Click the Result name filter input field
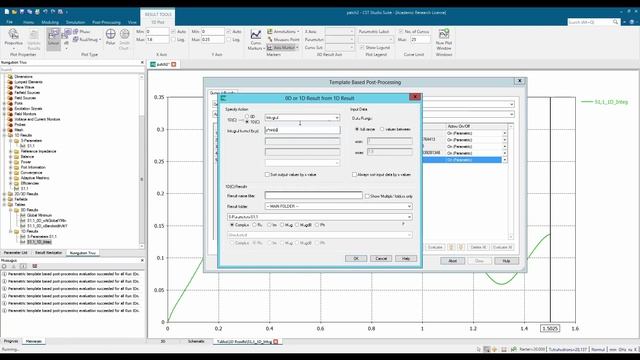 (x=313, y=196)
